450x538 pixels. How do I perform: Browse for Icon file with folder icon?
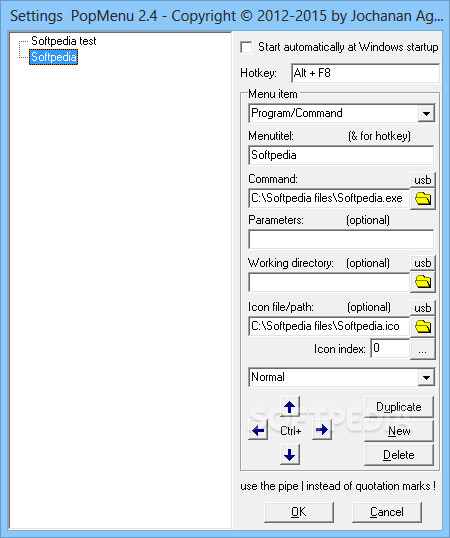(423, 326)
